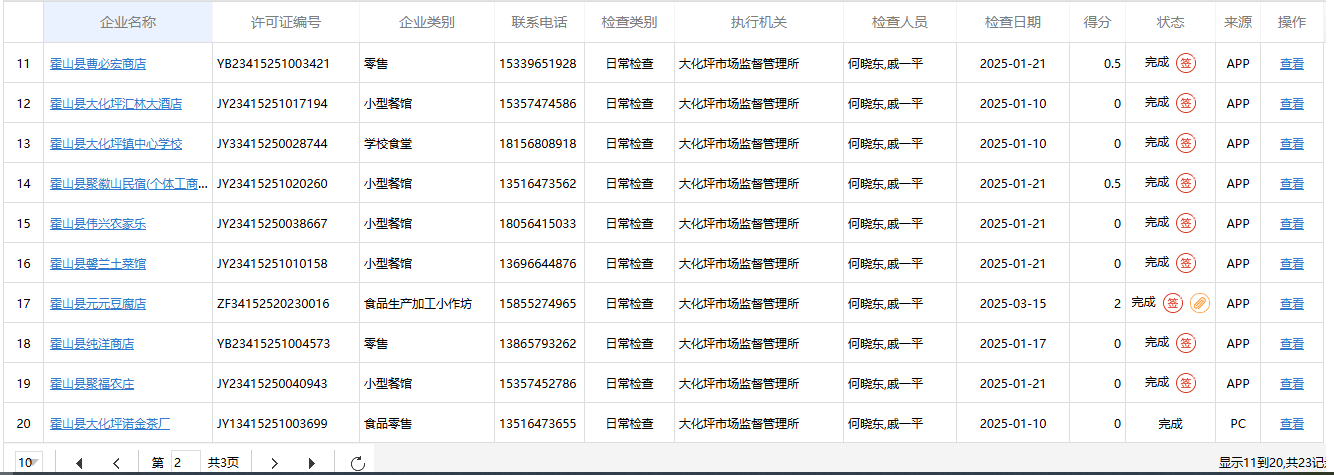Refresh the table with the reload icon
Screen dimensions: 1334x475
[358, 463]
